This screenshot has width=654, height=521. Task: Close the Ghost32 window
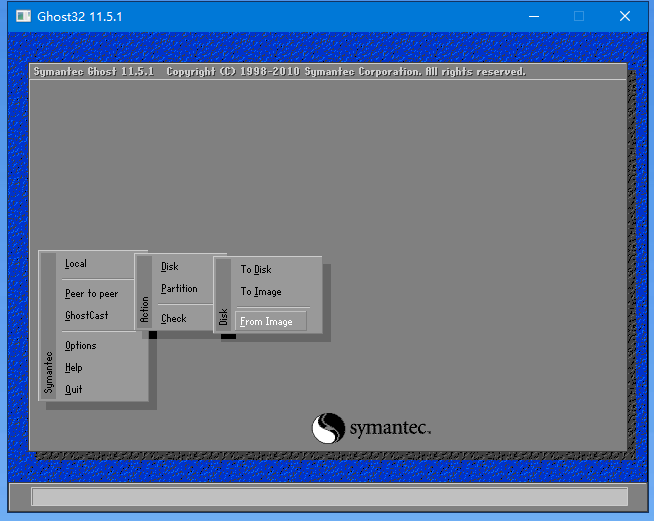[x=625, y=16]
